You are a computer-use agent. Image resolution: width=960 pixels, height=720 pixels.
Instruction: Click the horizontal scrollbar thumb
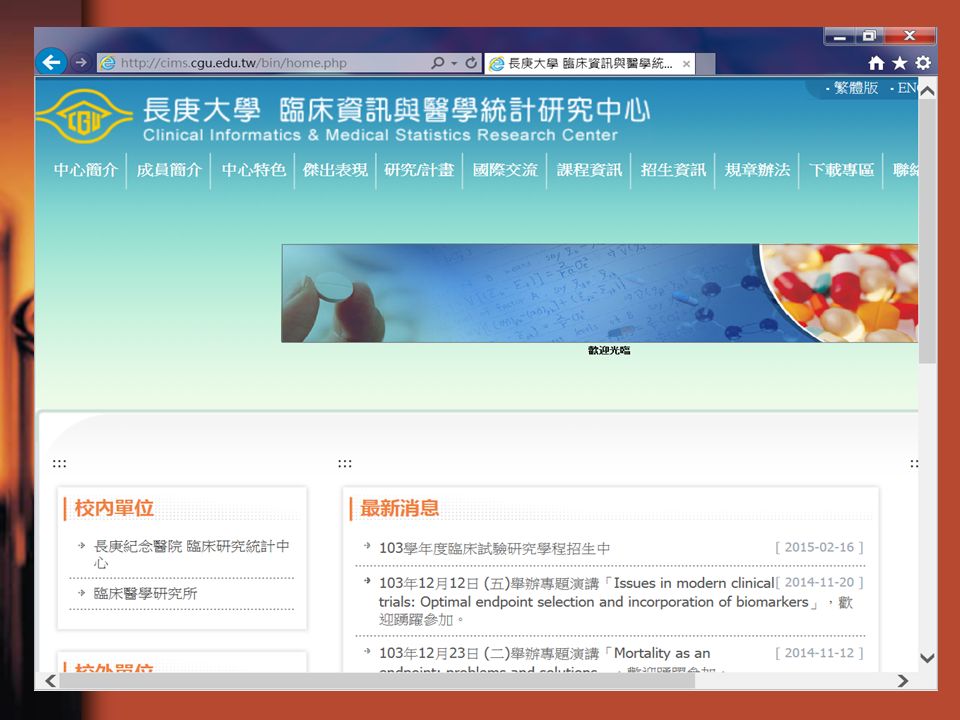377,681
